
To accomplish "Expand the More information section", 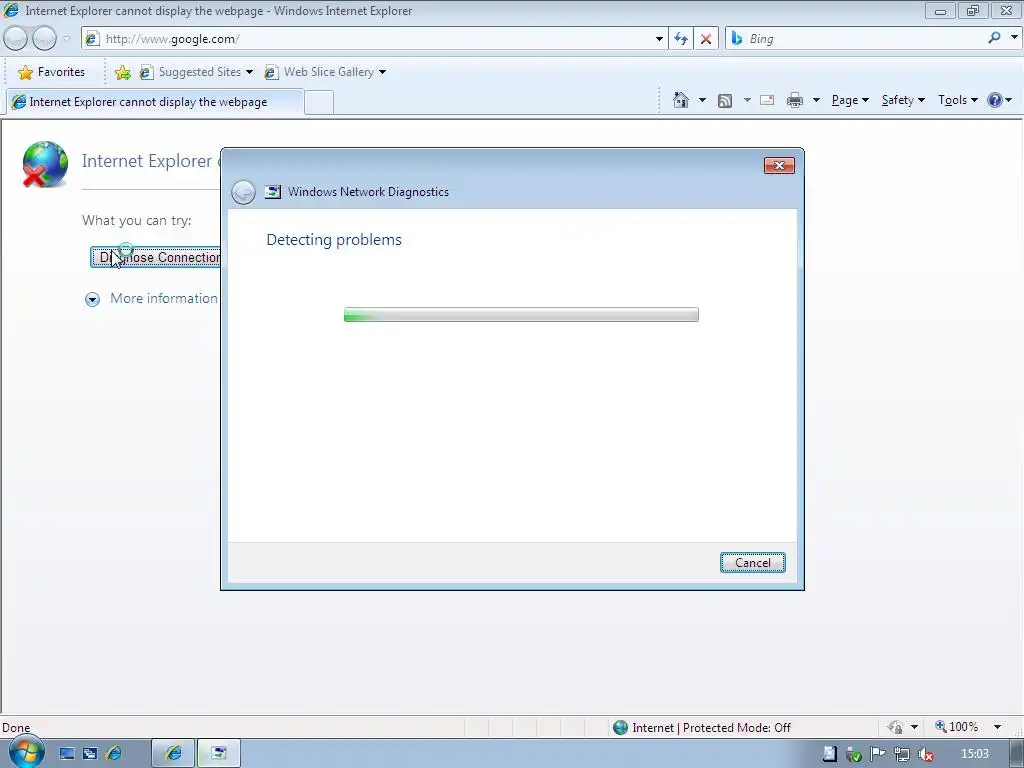I will click(92, 299).
